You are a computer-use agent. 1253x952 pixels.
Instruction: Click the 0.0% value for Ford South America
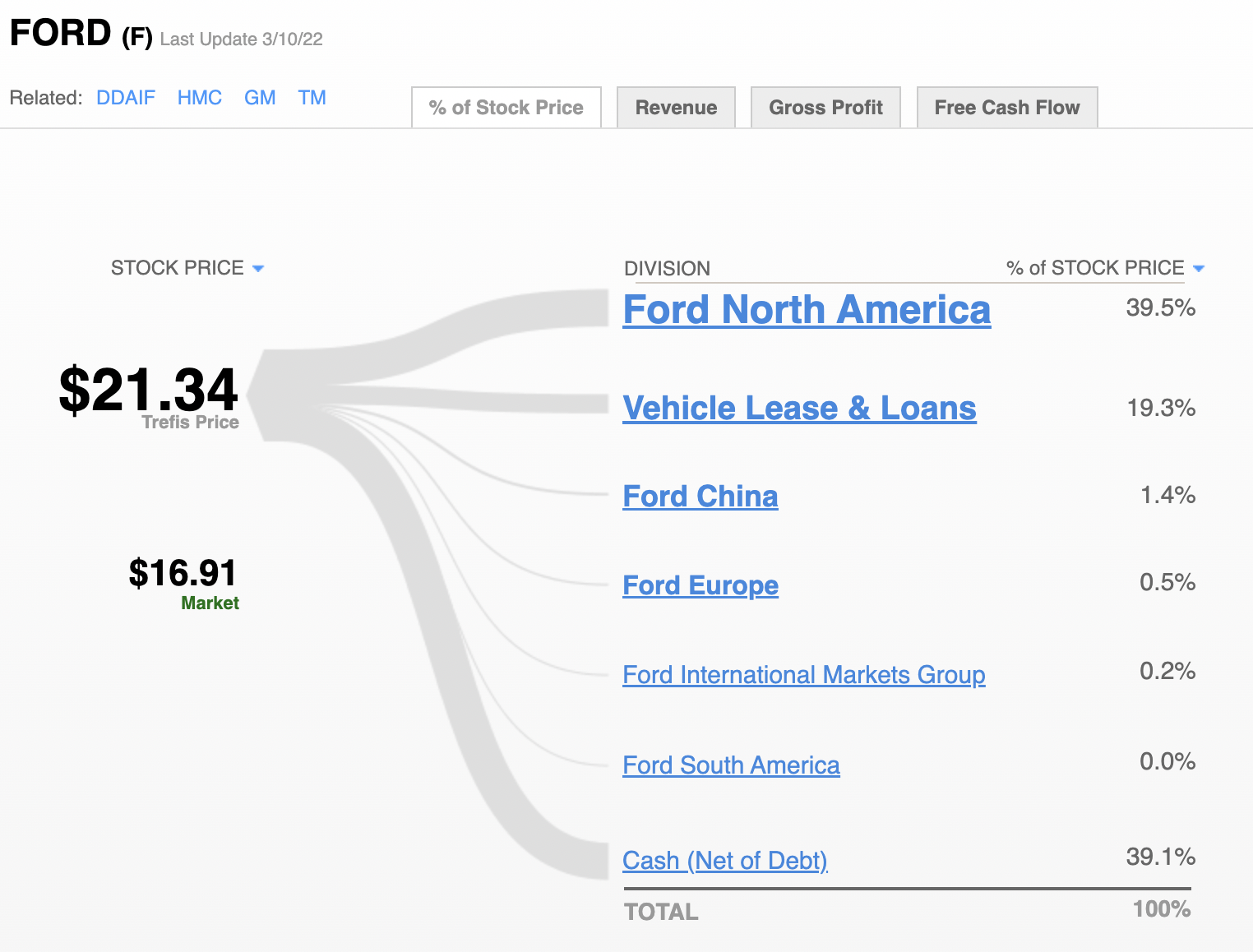coord(1167,761)
